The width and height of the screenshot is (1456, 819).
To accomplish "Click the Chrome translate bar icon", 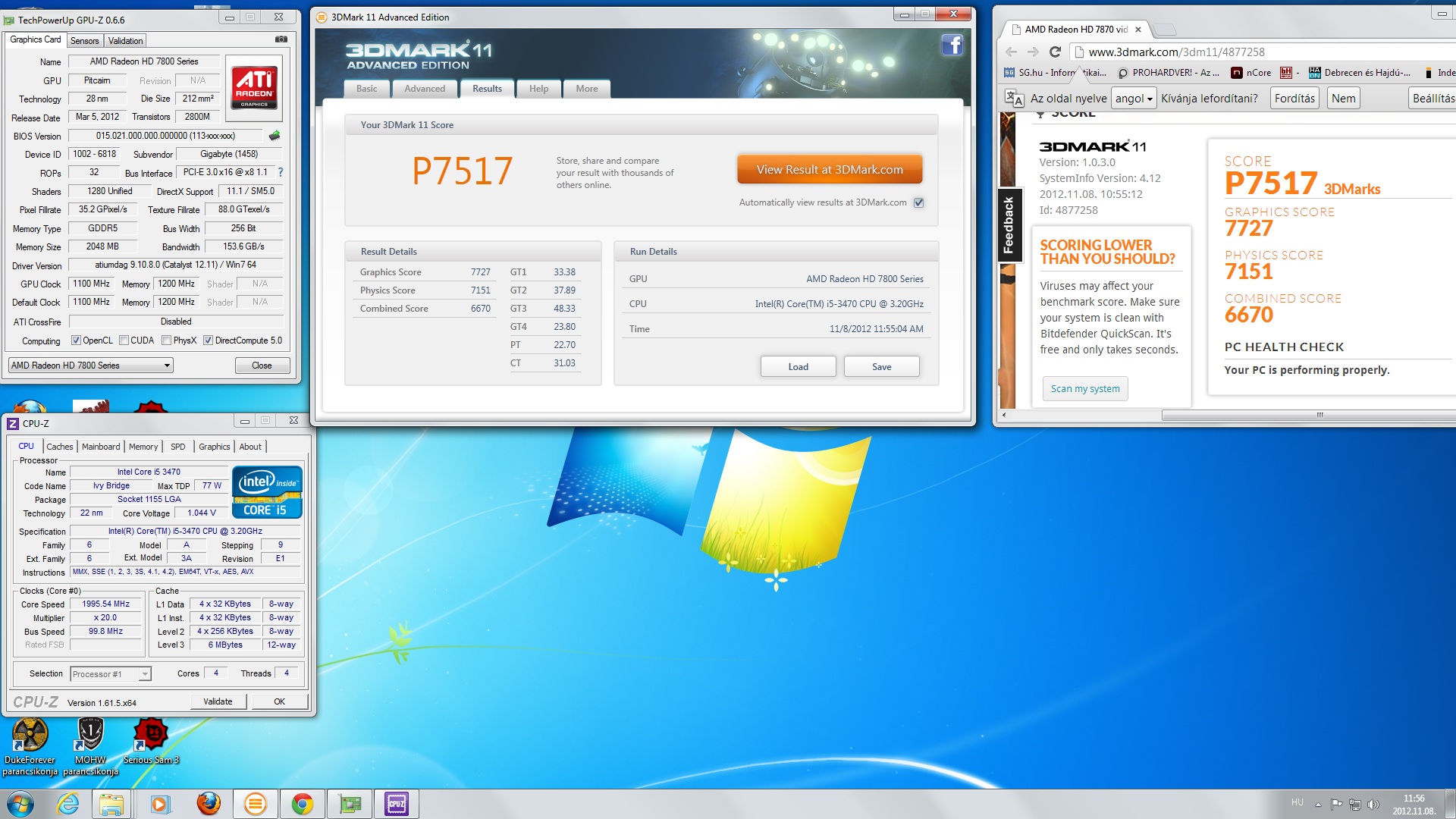I will [x=1014, y=98].
